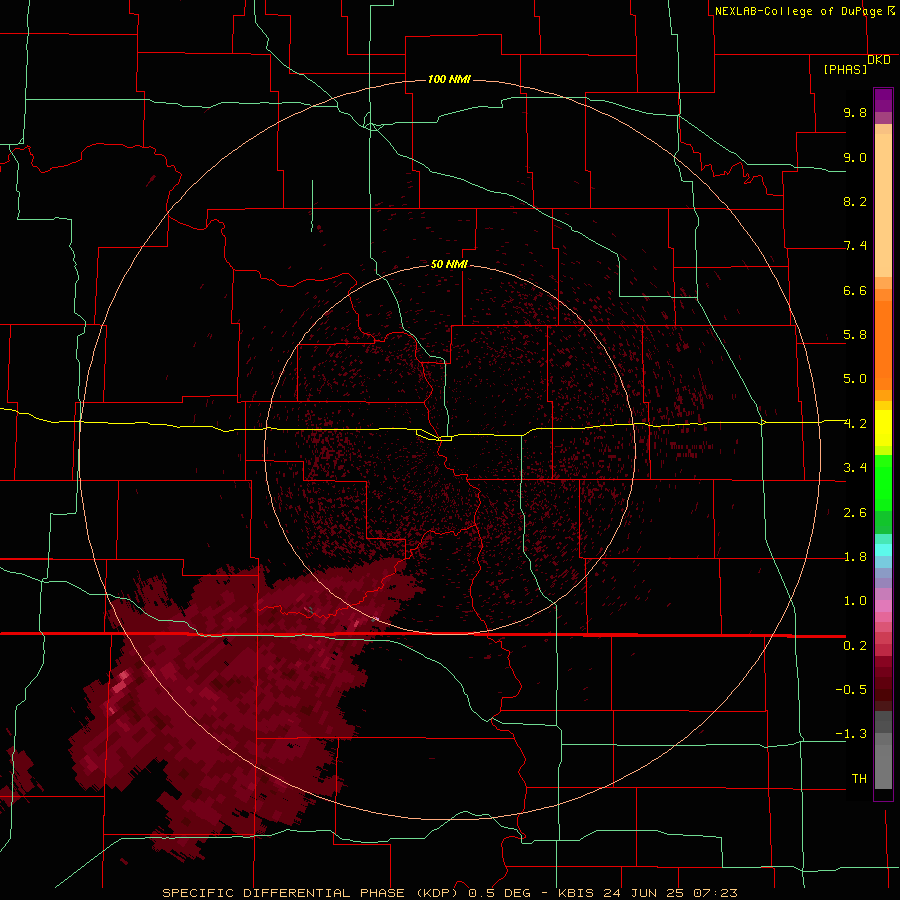Select the 5.8 scale label

point(855,335)
